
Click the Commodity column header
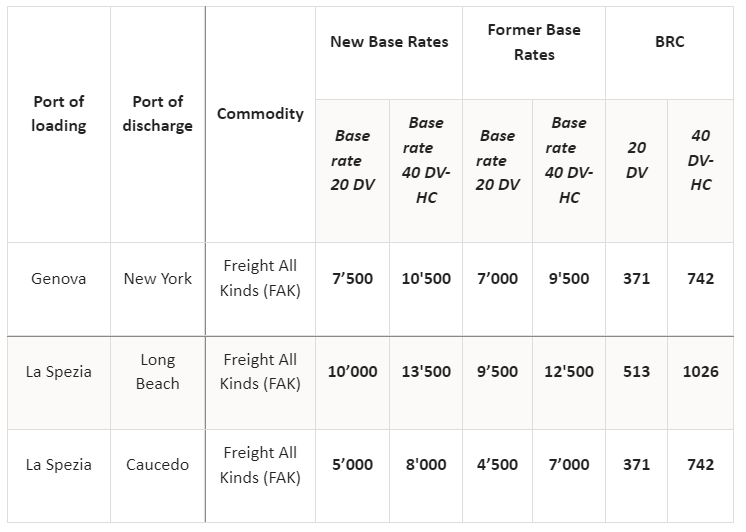pos(260,114)
